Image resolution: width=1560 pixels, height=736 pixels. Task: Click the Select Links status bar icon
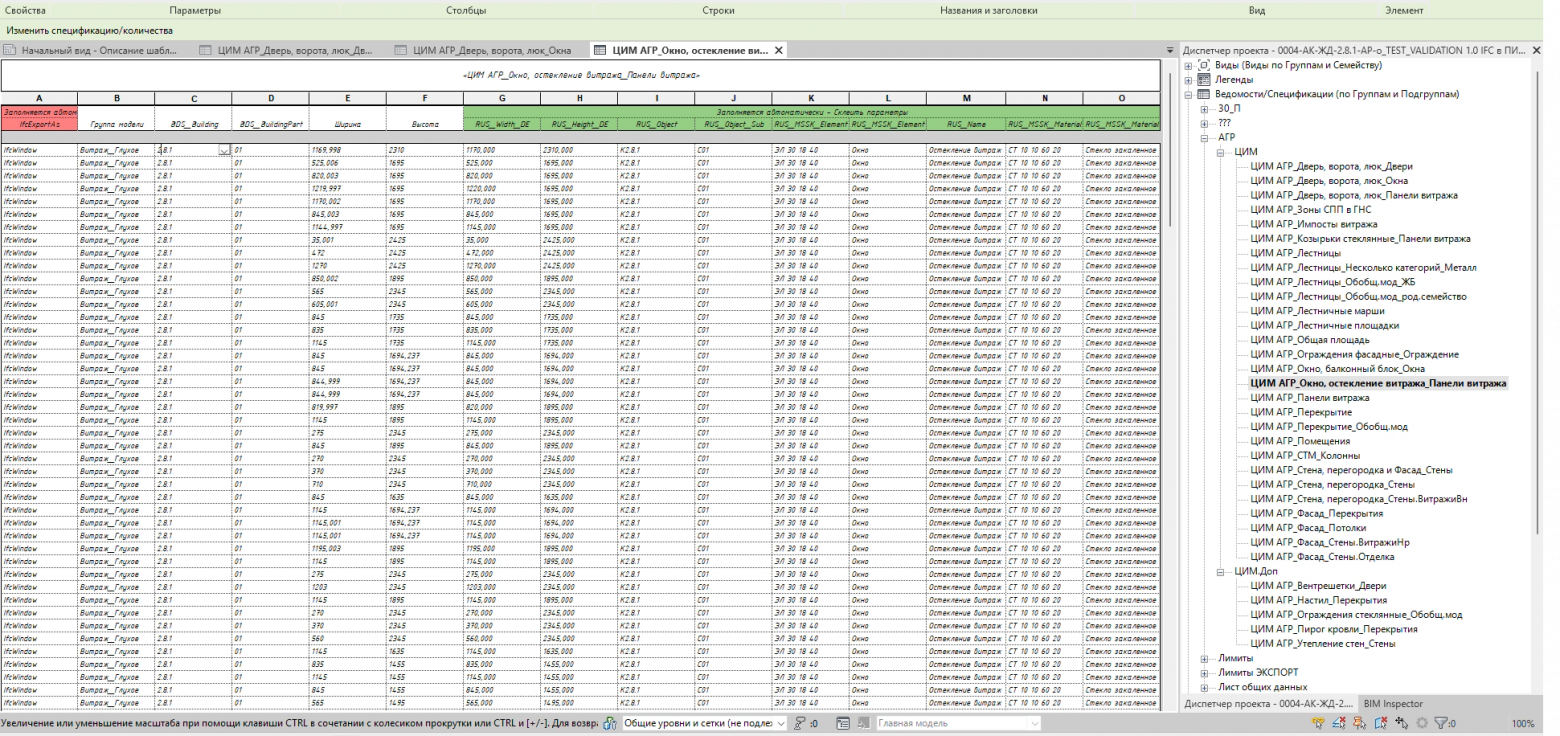[x=1318, y=723]
